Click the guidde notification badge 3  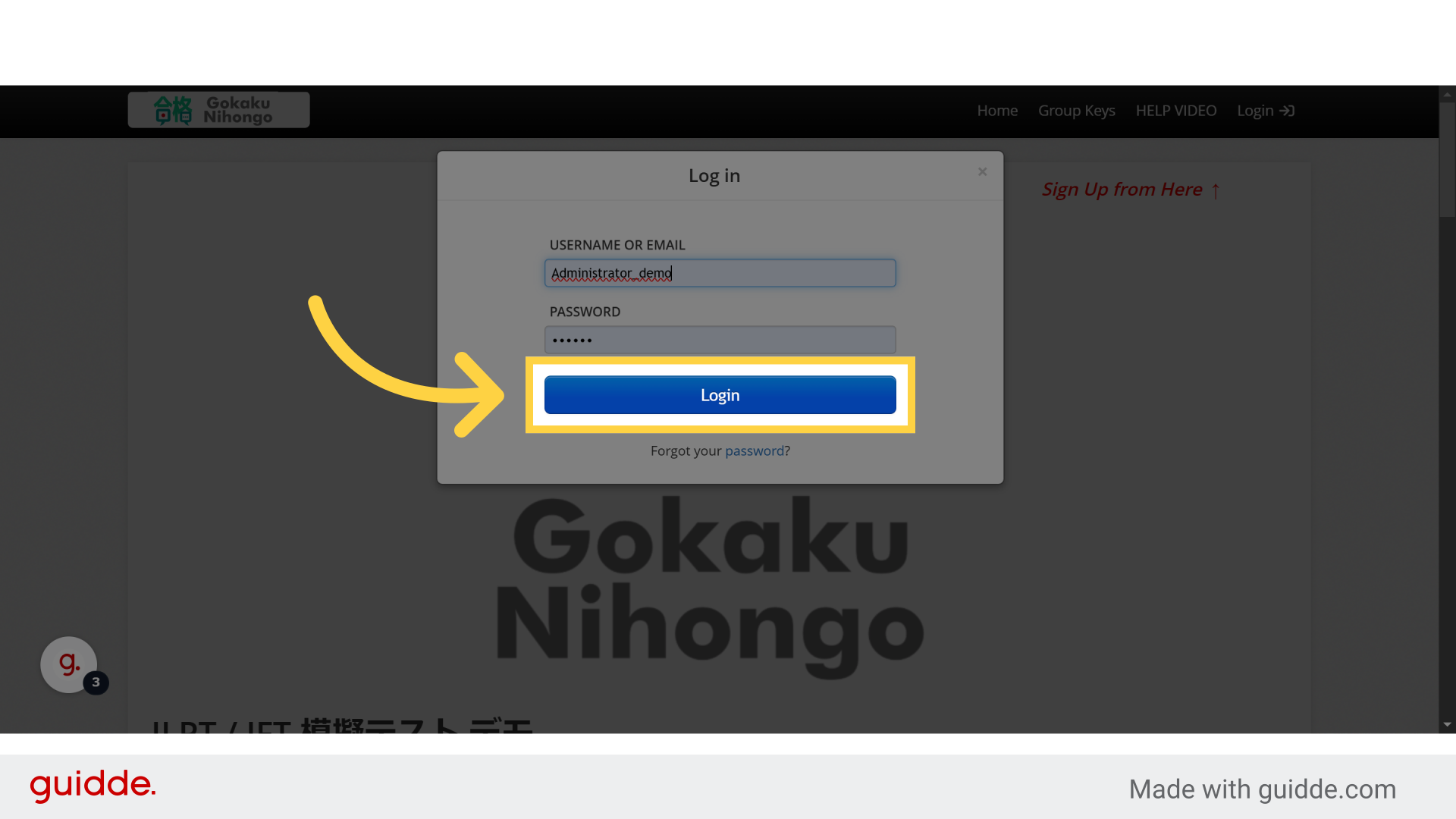pos(96,682)
